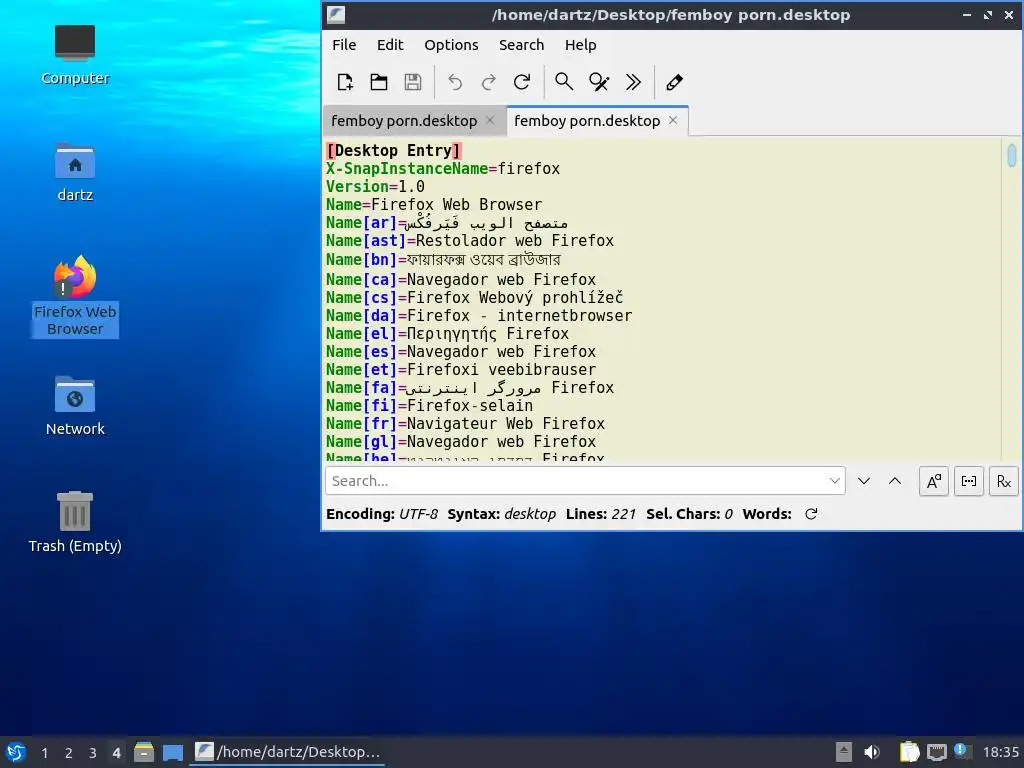Open the clipboard manager tray icon
Screen dimensions: 1024x768
pyautogui.click(x=909, y=752)
